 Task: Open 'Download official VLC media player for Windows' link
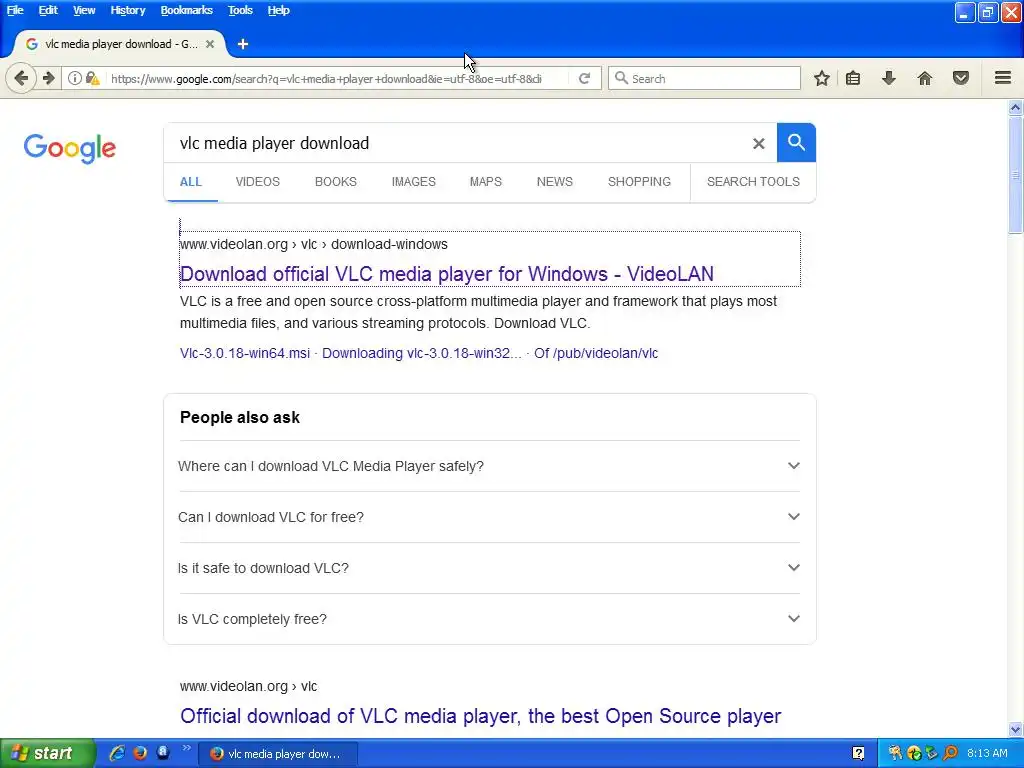coord(447,274)
